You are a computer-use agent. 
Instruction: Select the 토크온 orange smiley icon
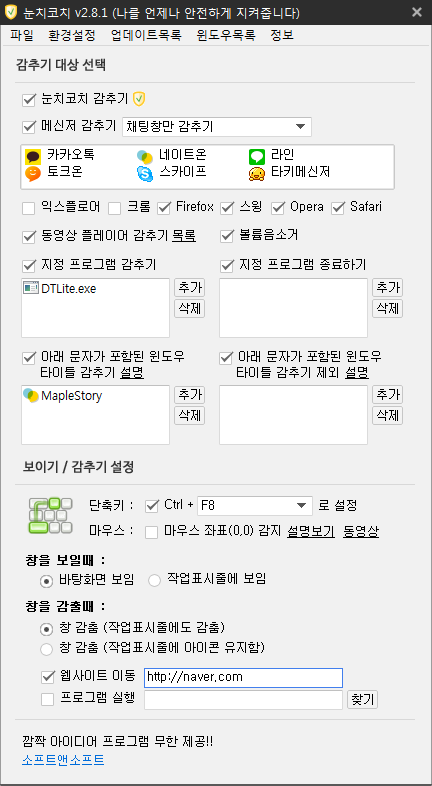click(33, 173)
